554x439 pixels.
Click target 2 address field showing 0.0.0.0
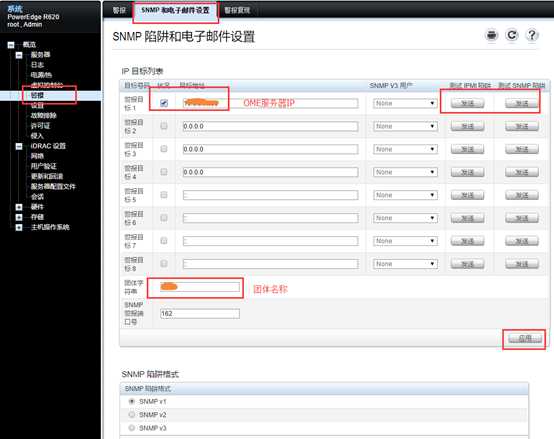pyautogui.click(x=270, y=126)
